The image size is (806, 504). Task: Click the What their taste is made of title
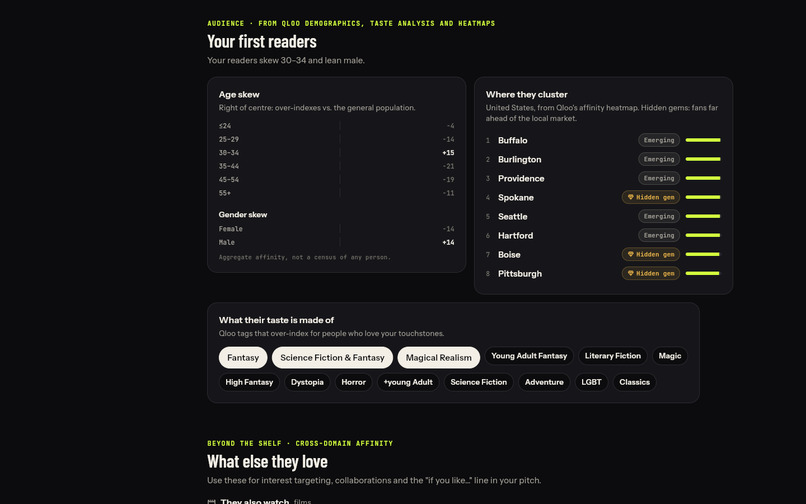[x=276, y=320]
